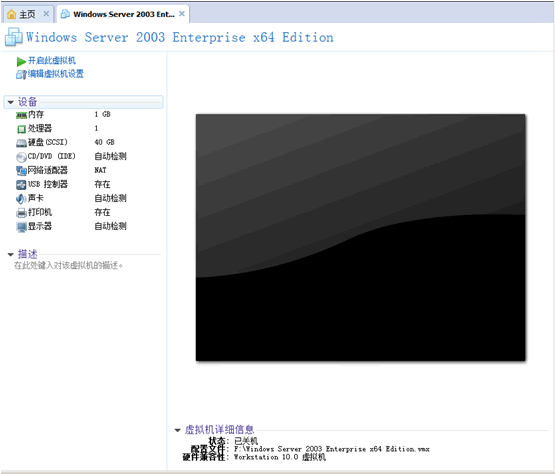The image size is (555, 474).
Task: Open the 处理器 device entry
Action: 40,128
